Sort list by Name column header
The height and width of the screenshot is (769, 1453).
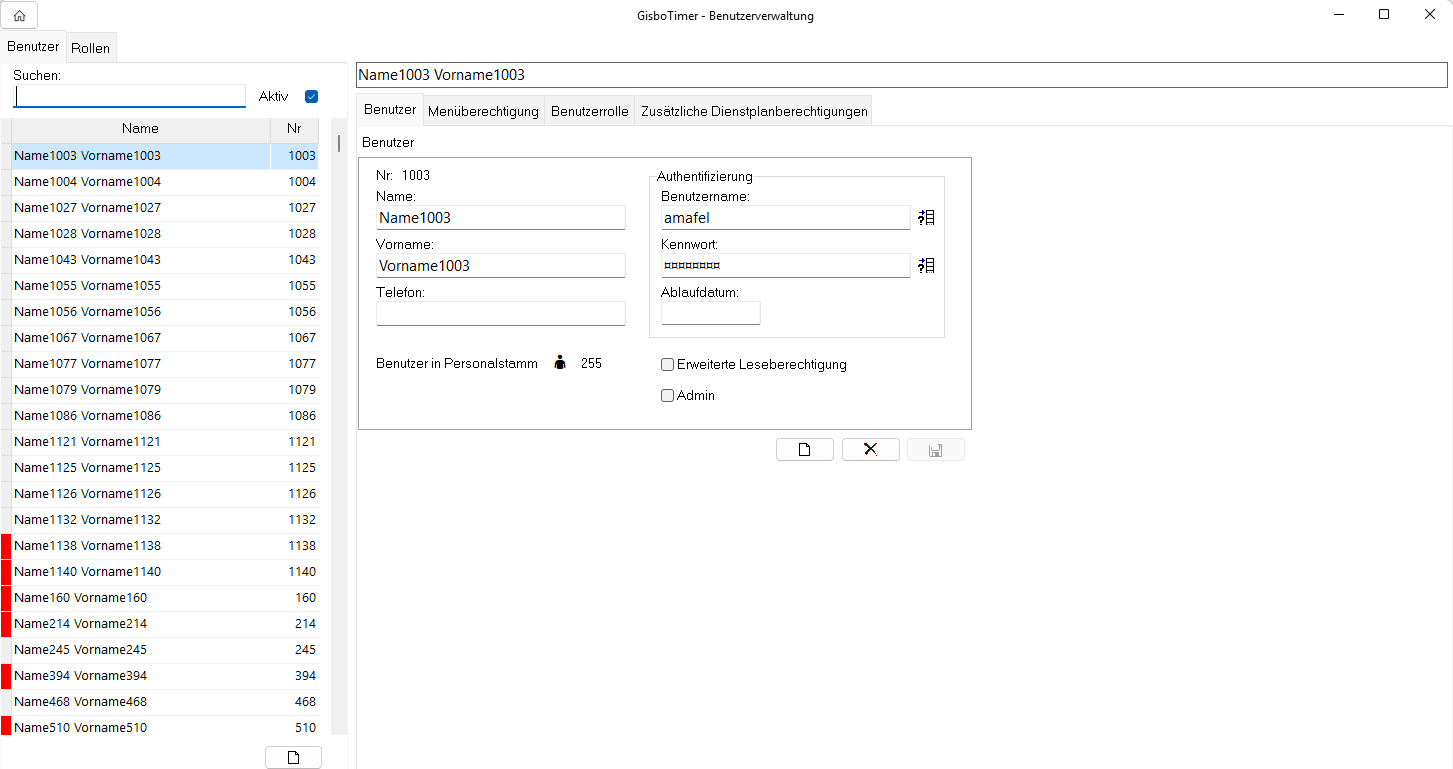tap(140, 129)
